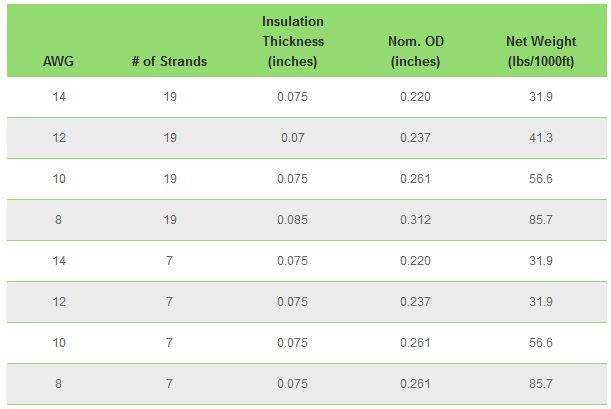Click AWG 8 in the last table row

(x=58, y=384)
